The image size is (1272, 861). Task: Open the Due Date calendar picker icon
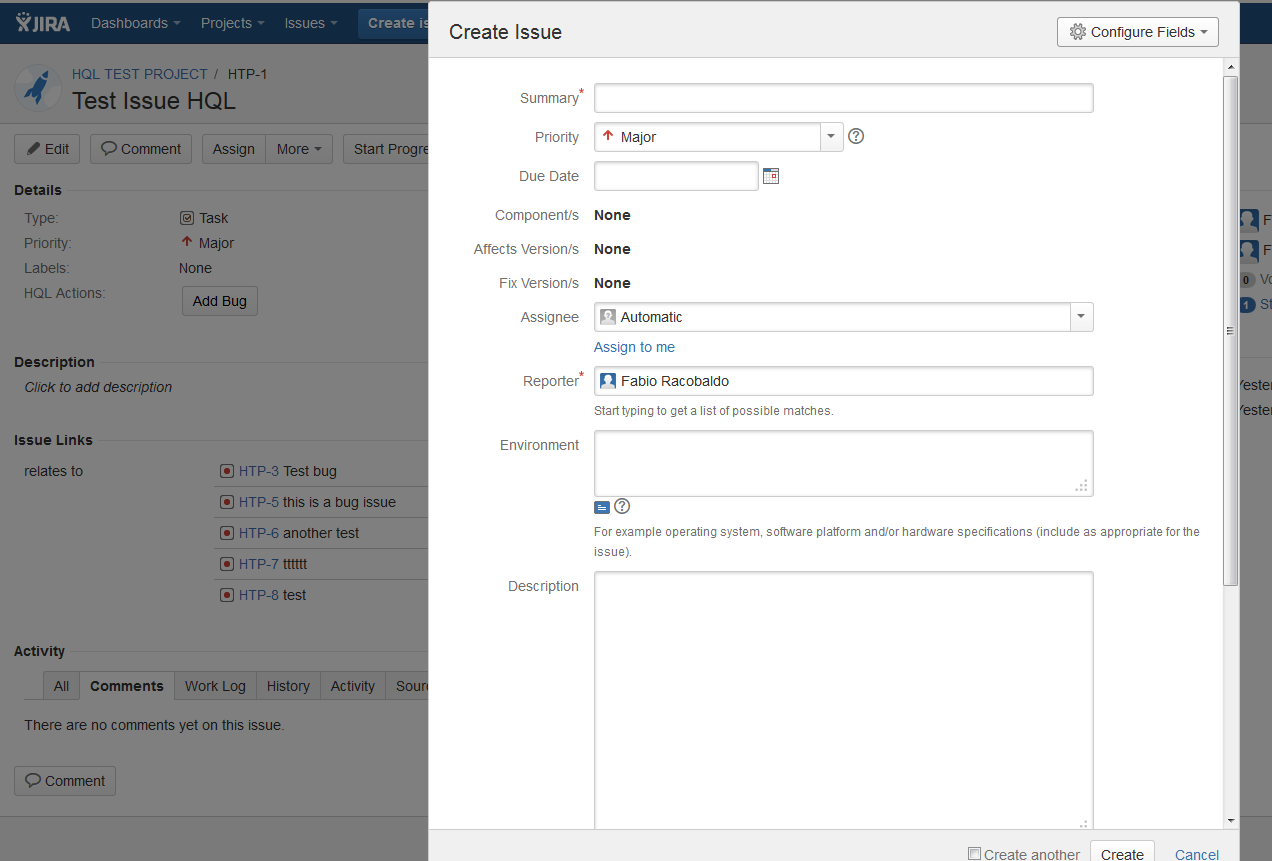tap(770, 176)
